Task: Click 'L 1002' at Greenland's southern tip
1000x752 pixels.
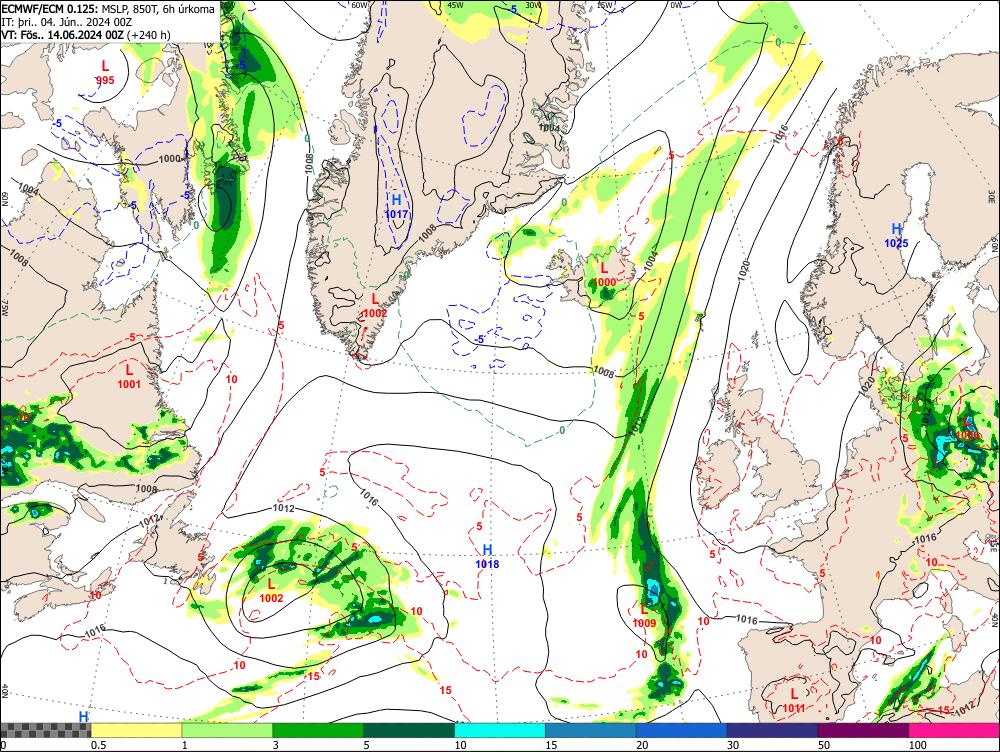Action: click(374, 306)
